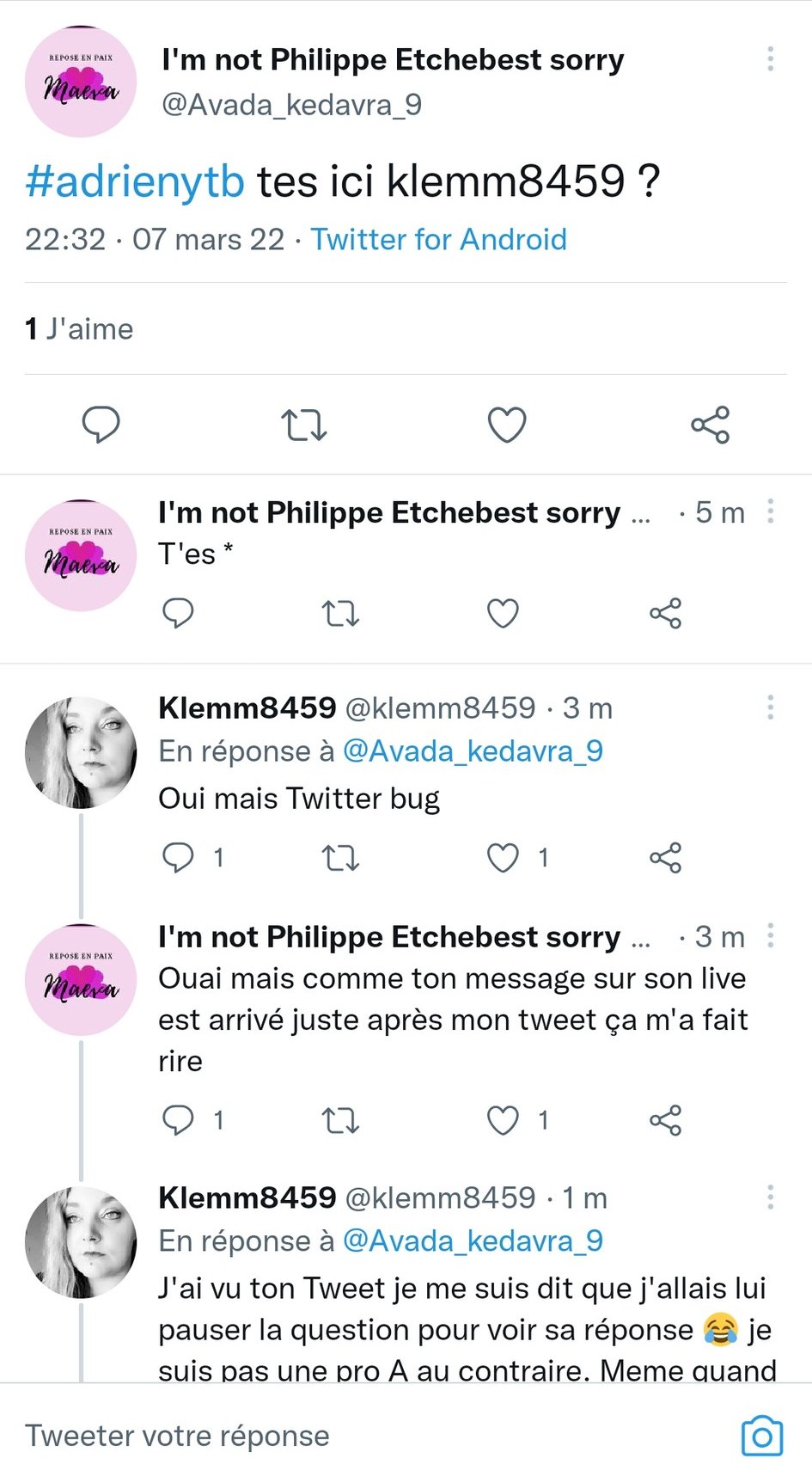Screen dimensions: 812x1464
Task: Open options menu for "T'es *" reply
Action: (770, 511)
